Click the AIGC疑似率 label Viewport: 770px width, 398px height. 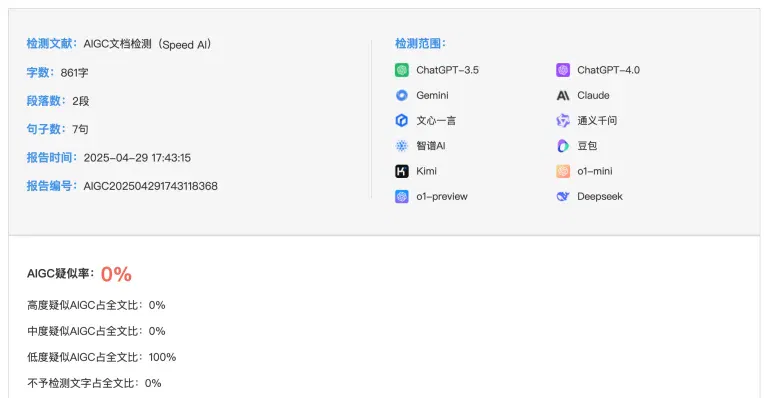pyautogui.click(x=60, y=274)
